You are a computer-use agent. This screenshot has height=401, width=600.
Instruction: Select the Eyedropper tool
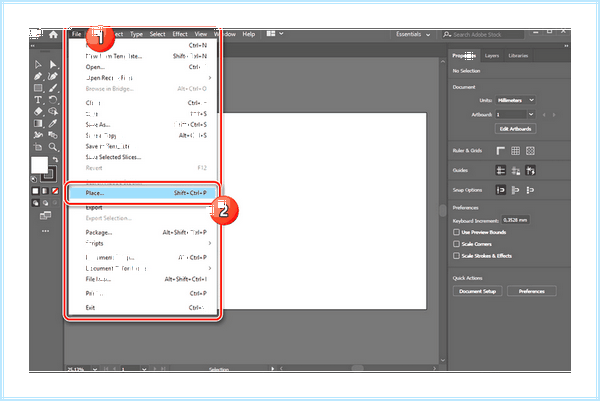click(53, 123)
